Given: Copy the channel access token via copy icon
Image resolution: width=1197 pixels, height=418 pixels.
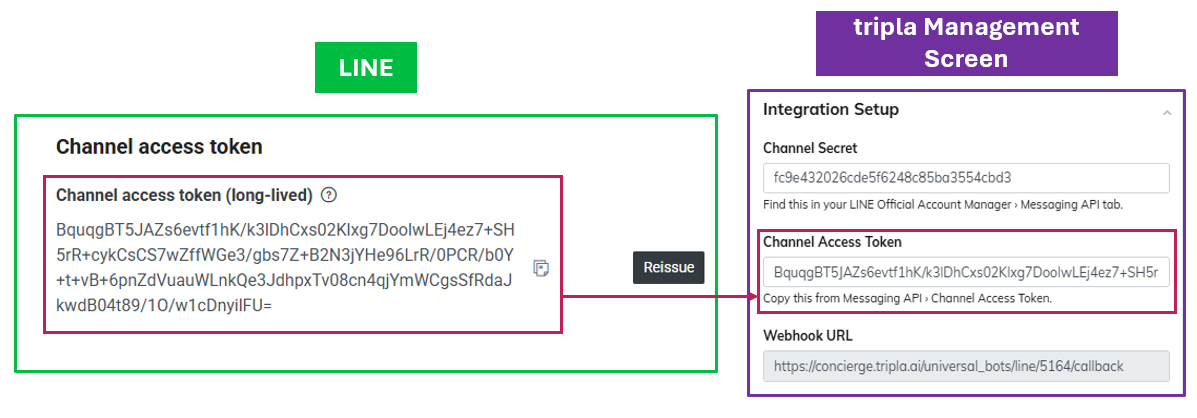Looking at the screenshot, I should [x=541, y=268].
